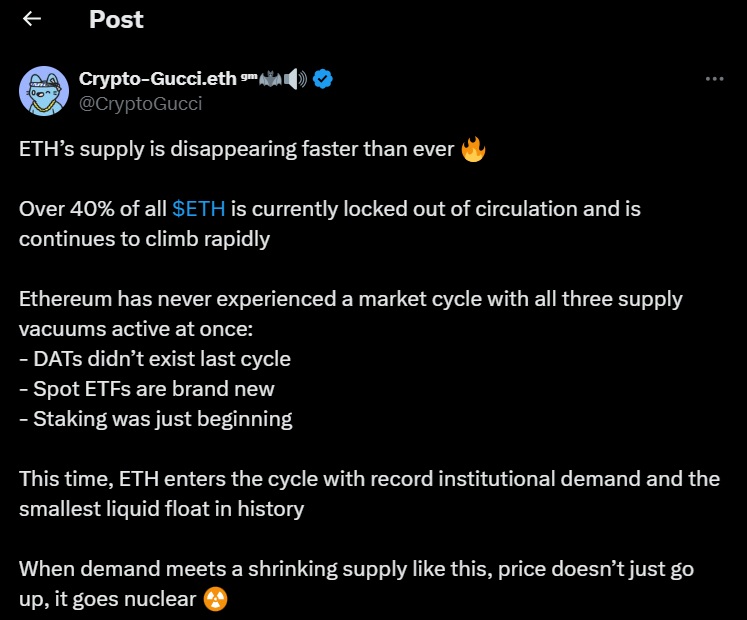This screenshot has height=620, width=747.
Task: Click the "record institutional demand" paragraph
Action: (369, 478)
